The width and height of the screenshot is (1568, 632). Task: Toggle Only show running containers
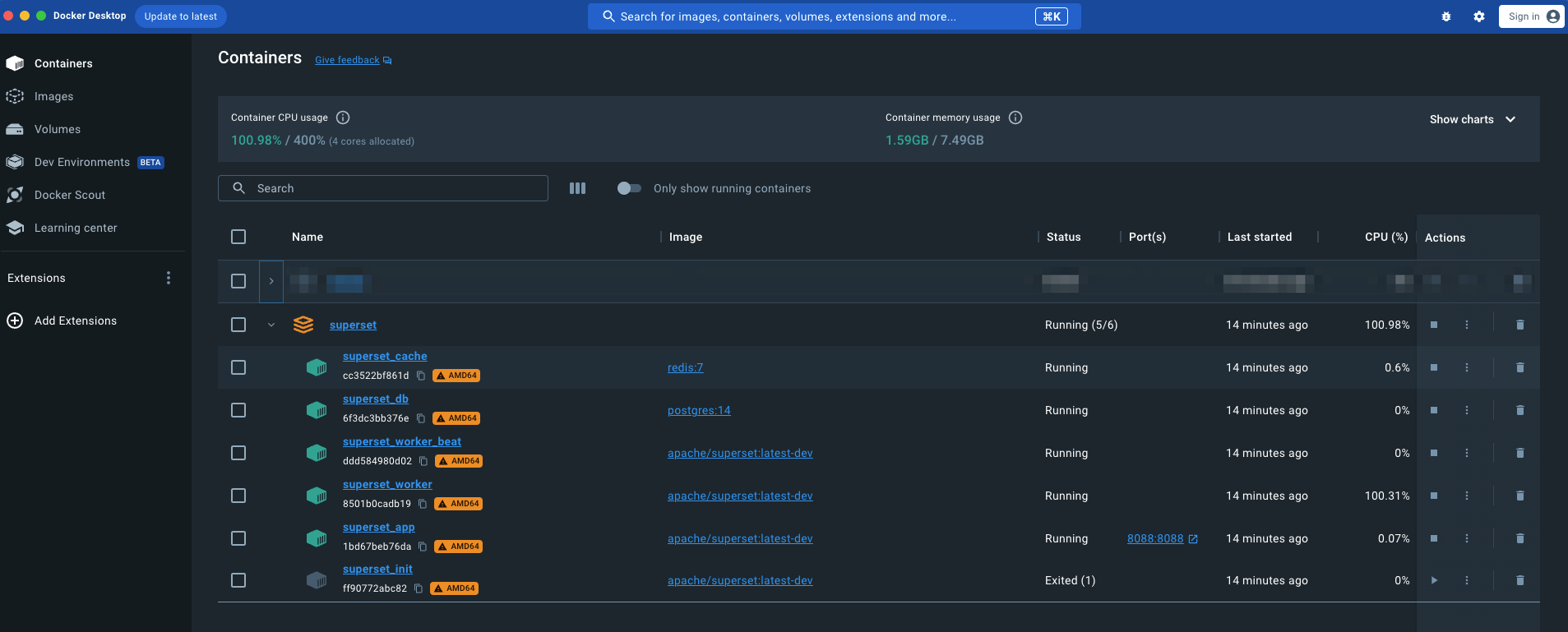(x=629, y=188)
